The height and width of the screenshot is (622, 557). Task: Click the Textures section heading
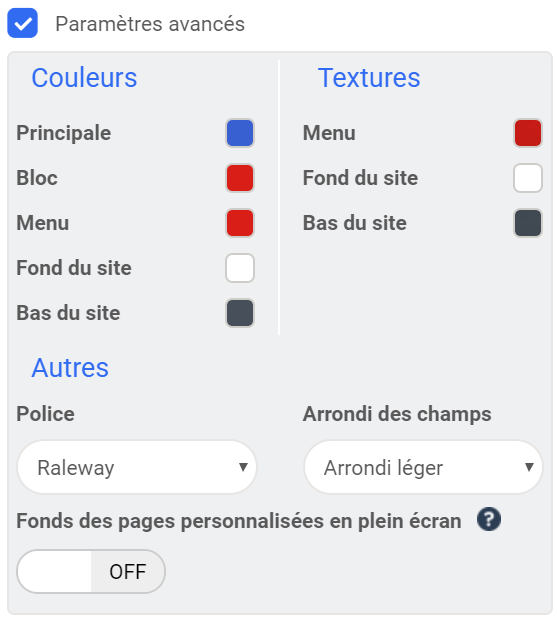(369, 77)
